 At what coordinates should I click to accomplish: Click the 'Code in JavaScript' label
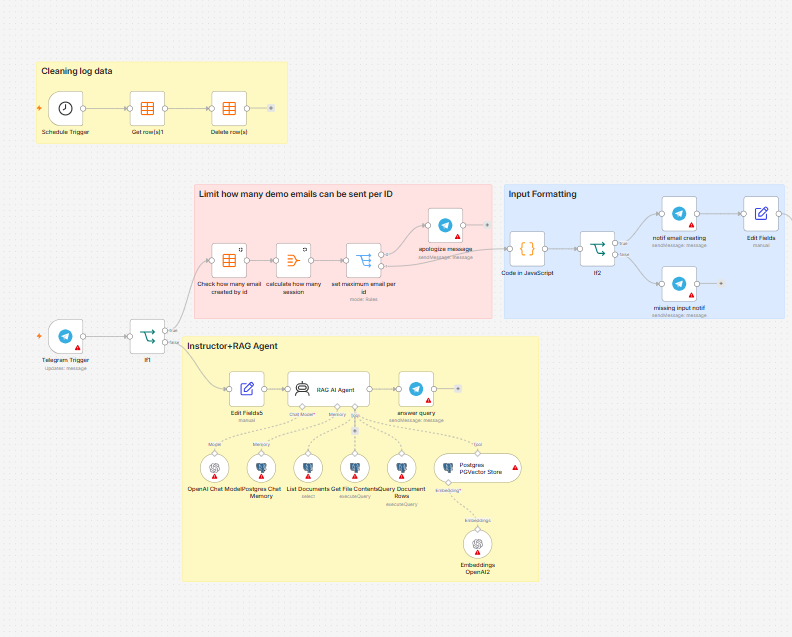pos(527,273)
